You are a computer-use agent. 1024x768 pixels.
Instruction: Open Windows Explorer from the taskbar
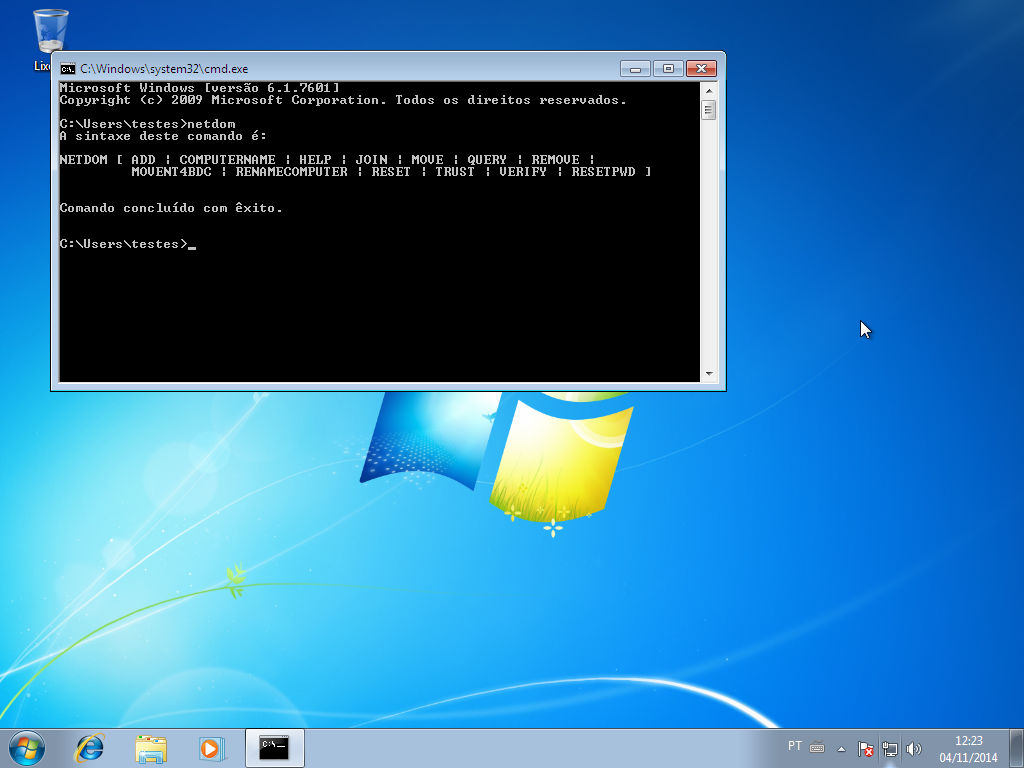(x=151, y=747)
